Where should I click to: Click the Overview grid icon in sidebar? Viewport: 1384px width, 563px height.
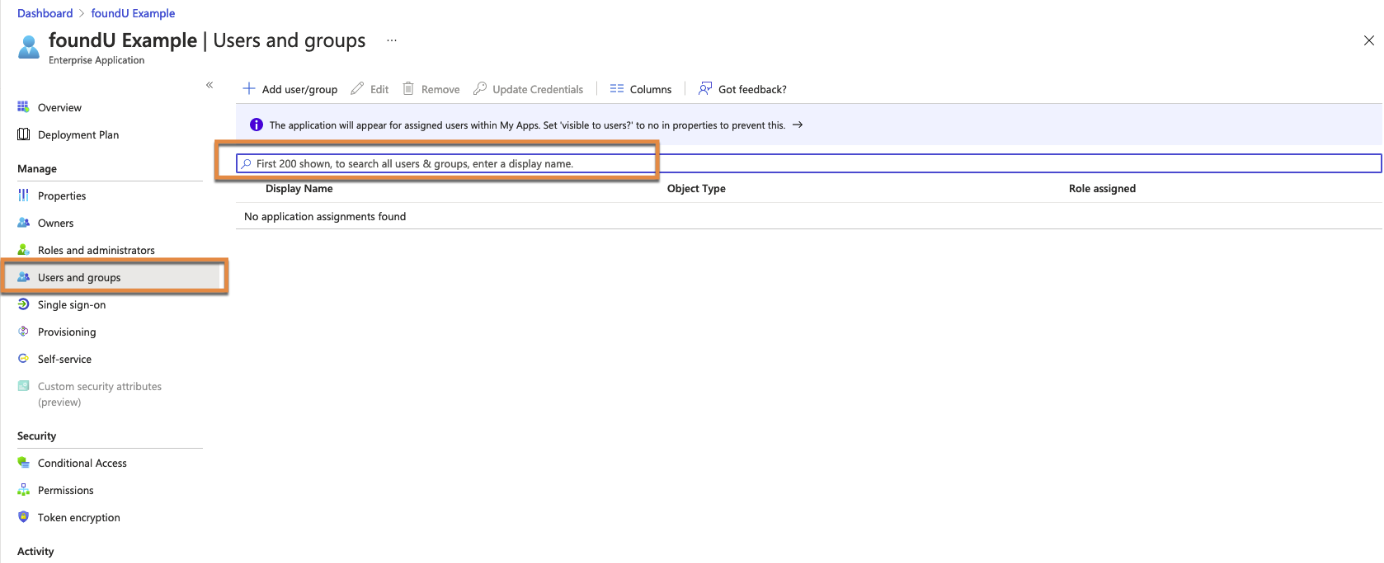23,107
